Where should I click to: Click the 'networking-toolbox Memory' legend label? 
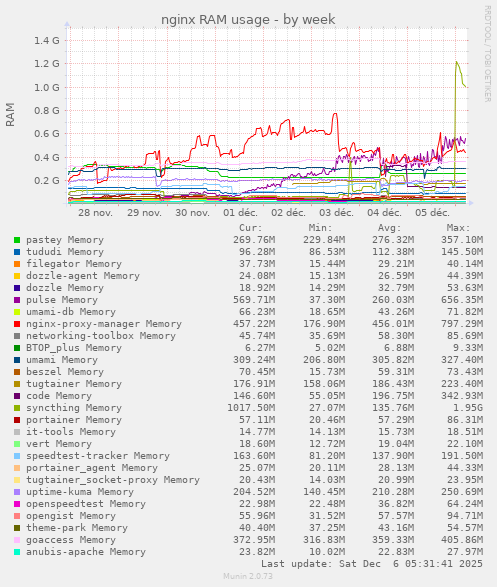point(101,336)
